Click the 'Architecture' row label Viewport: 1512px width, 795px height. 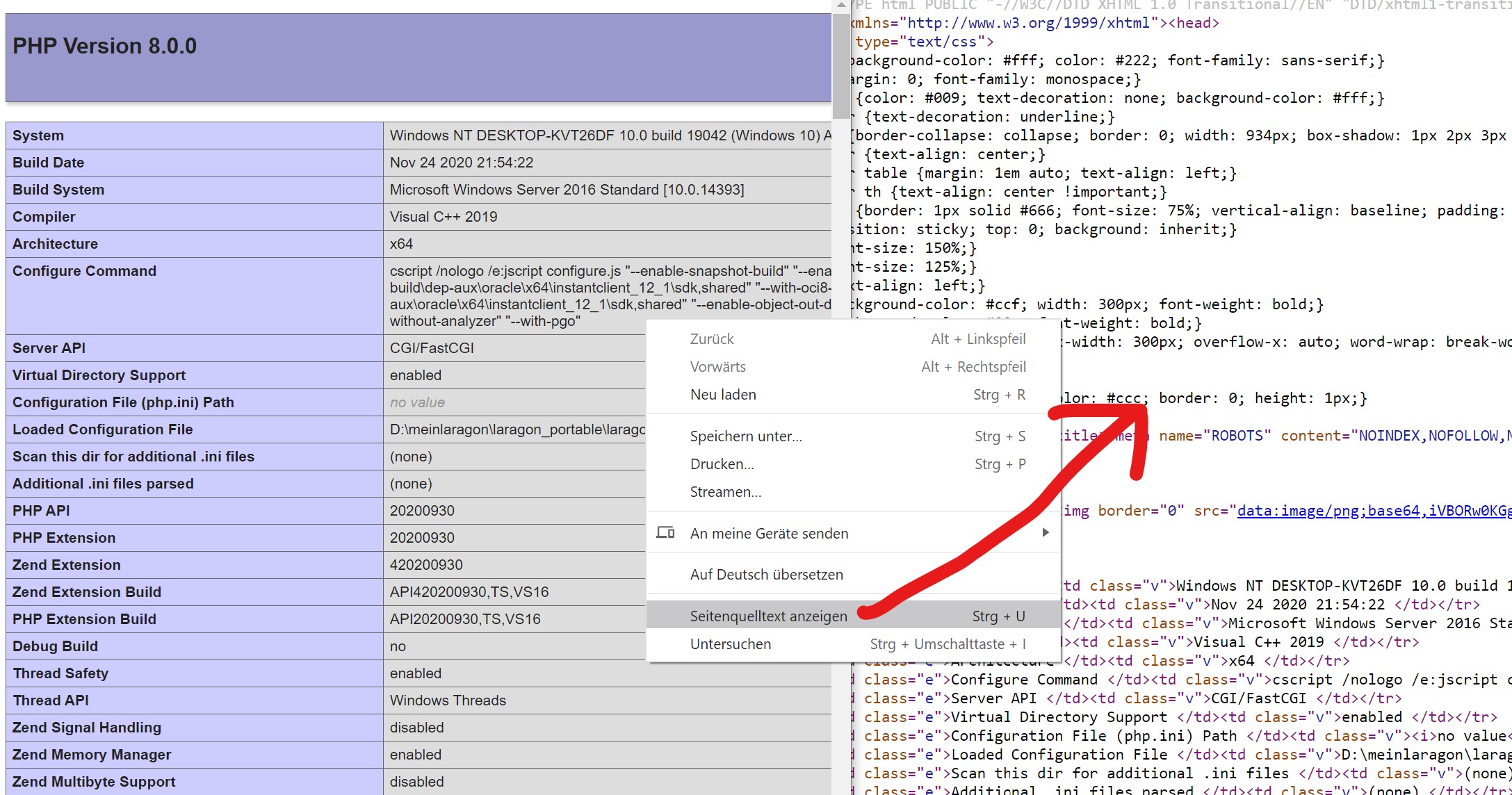56,244
